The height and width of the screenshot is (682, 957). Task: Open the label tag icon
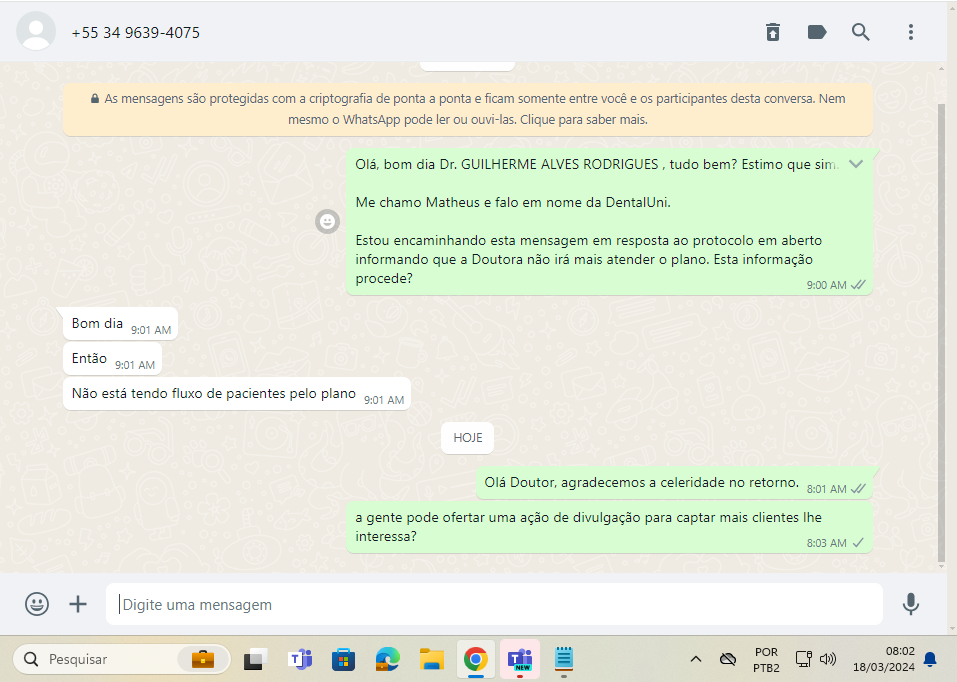click(x=817, y=32)
